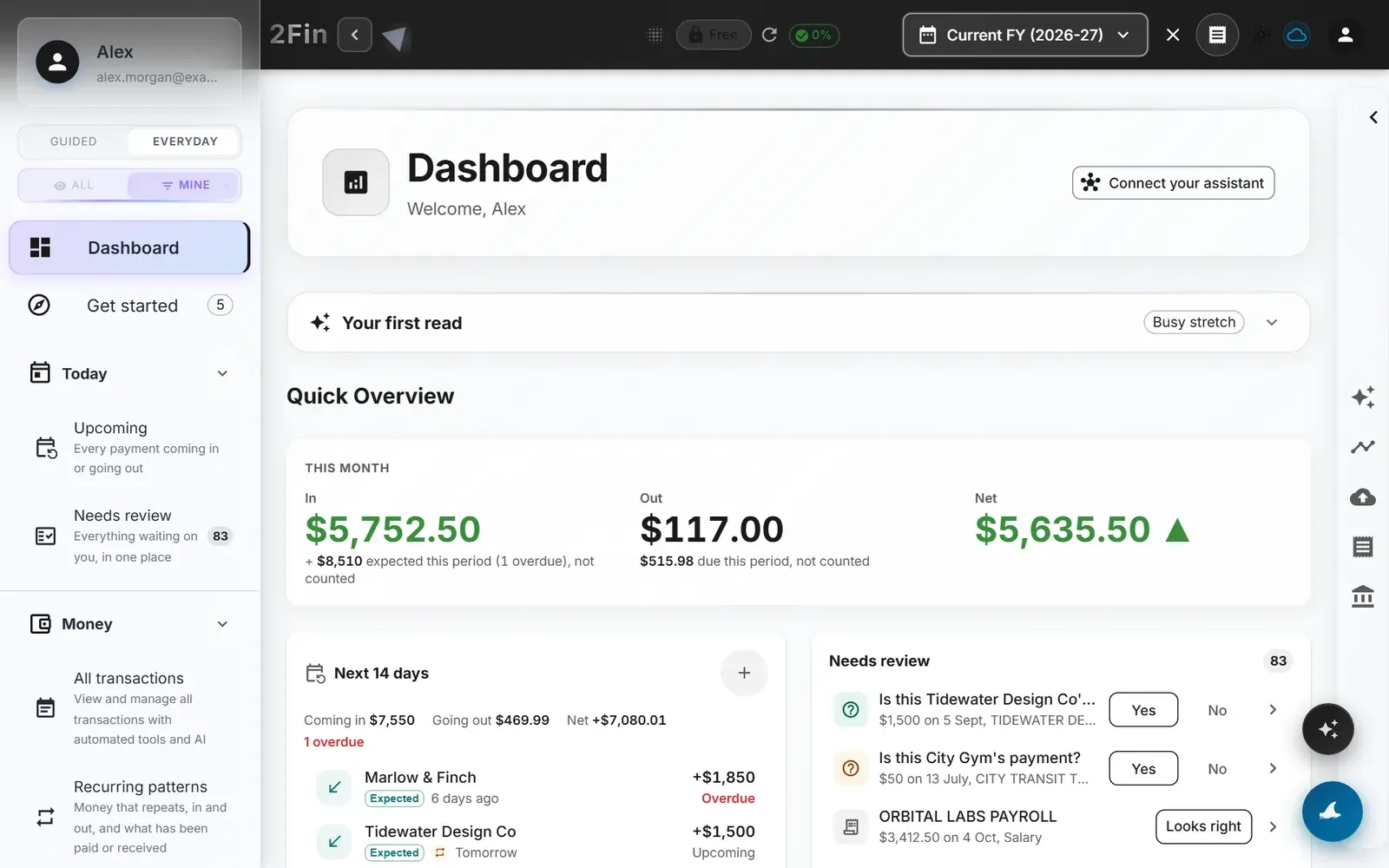Screen dimensions: 1389x868
Task: Open Dashboard in the sidebar
Action: 129,247
